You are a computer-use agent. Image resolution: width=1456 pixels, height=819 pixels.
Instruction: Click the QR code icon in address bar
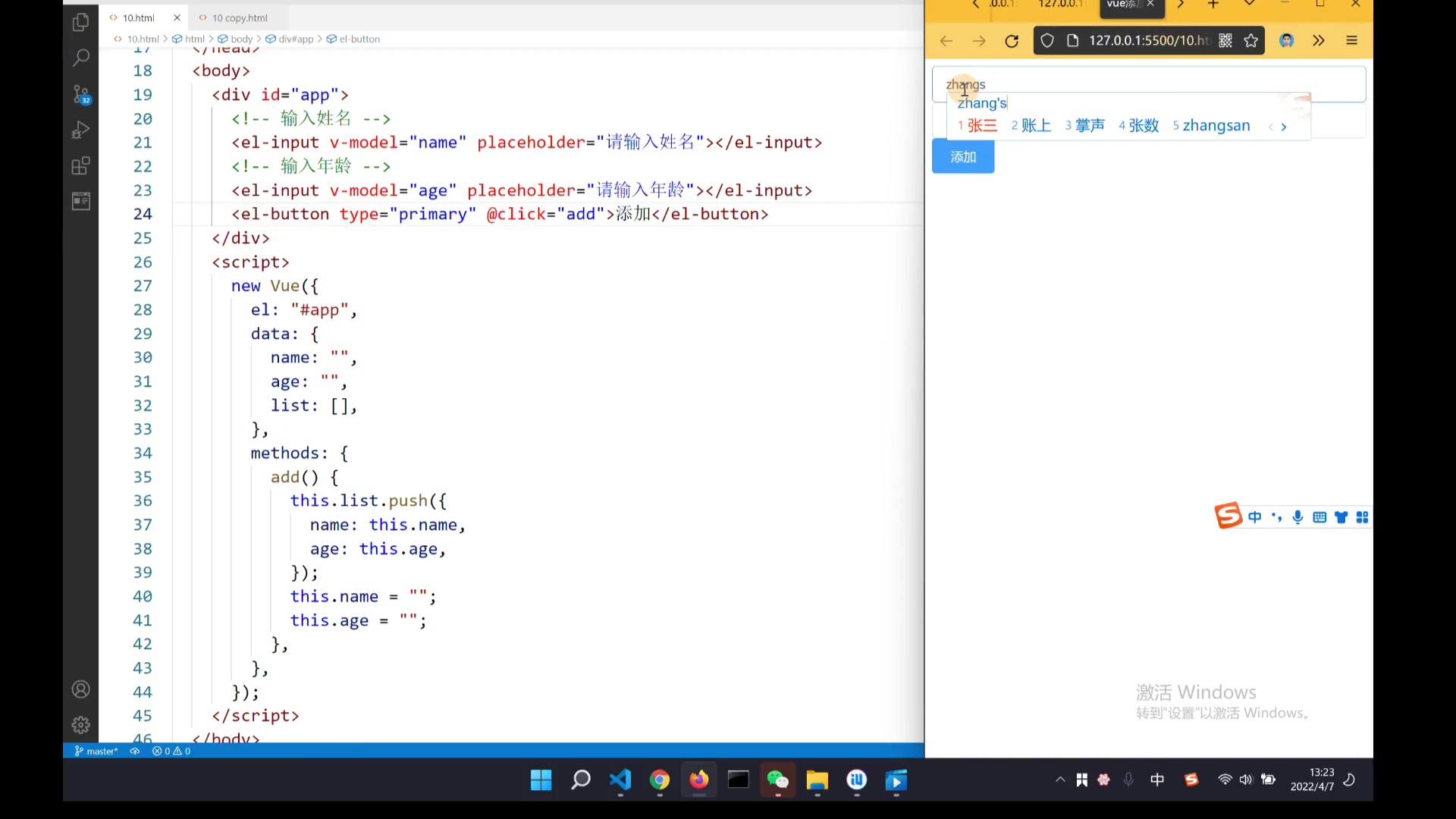1225,41
